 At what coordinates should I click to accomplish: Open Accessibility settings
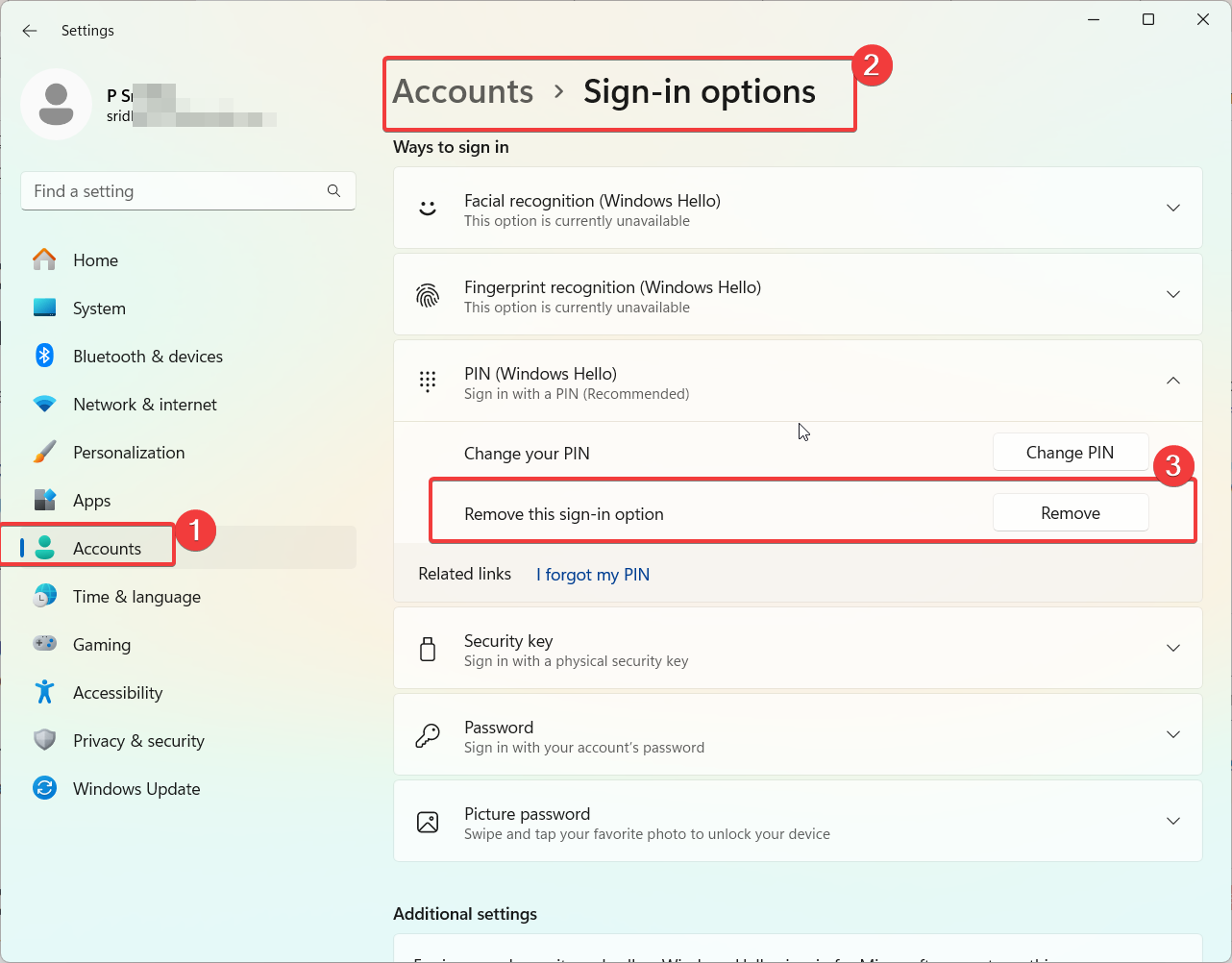(x=118, y=692)
